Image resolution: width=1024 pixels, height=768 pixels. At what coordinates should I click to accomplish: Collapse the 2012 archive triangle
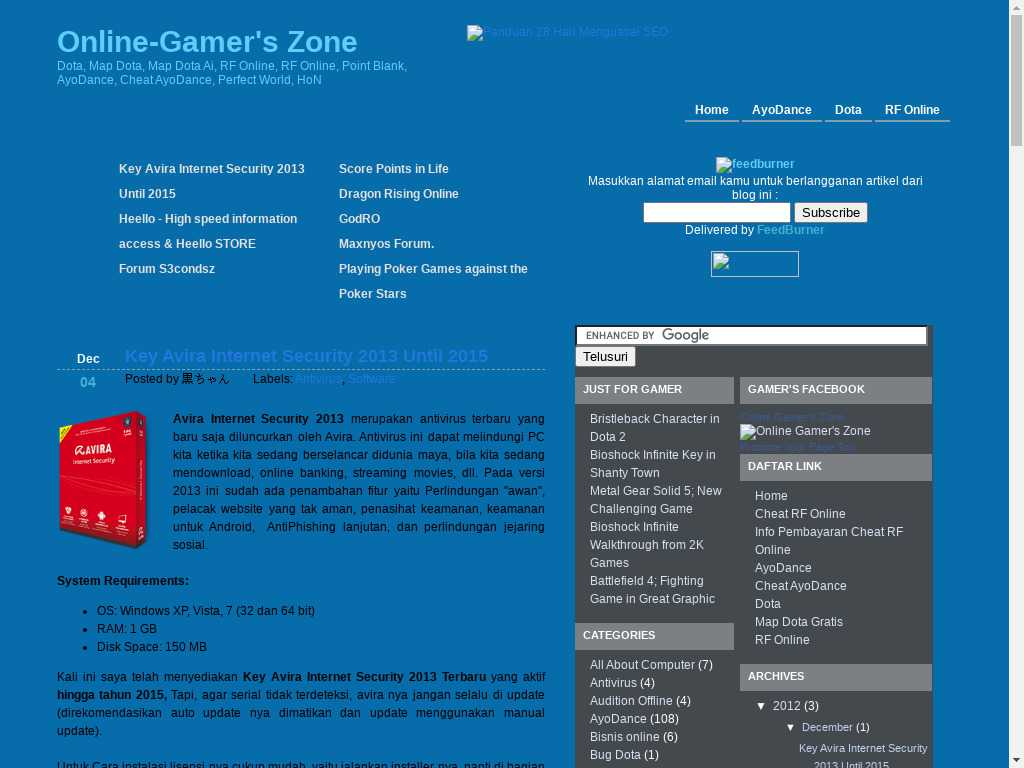761,706
